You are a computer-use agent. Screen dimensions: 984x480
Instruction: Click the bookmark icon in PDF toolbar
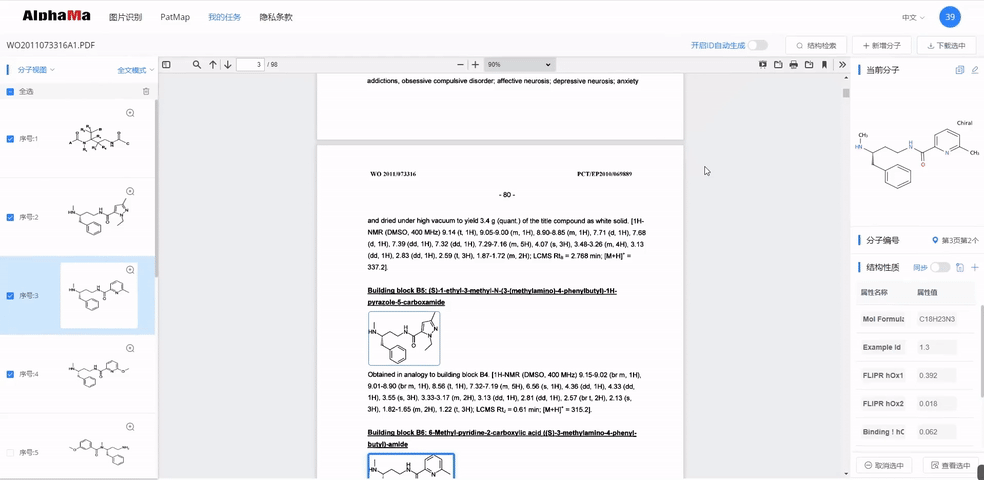[824, 65]
